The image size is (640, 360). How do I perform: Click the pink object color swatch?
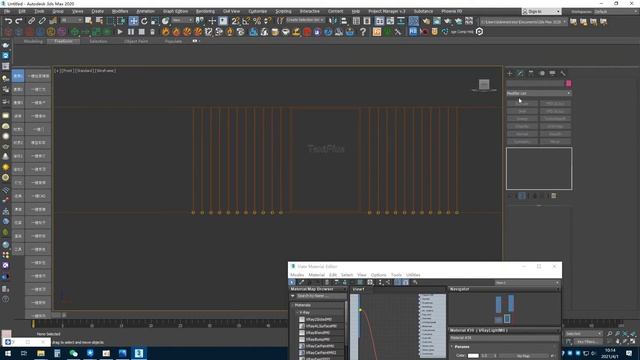point(569,84)
